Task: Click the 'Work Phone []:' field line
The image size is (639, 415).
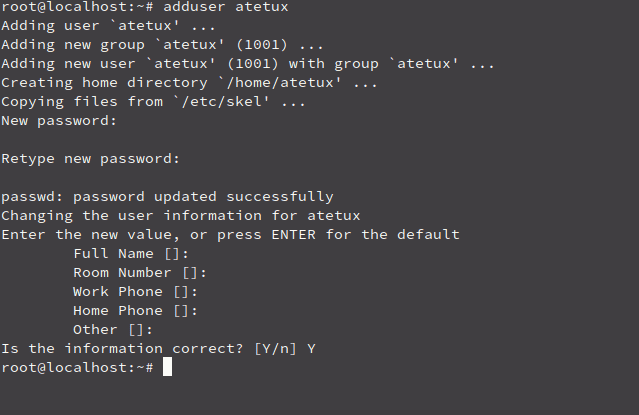Action: pos(135,292)
